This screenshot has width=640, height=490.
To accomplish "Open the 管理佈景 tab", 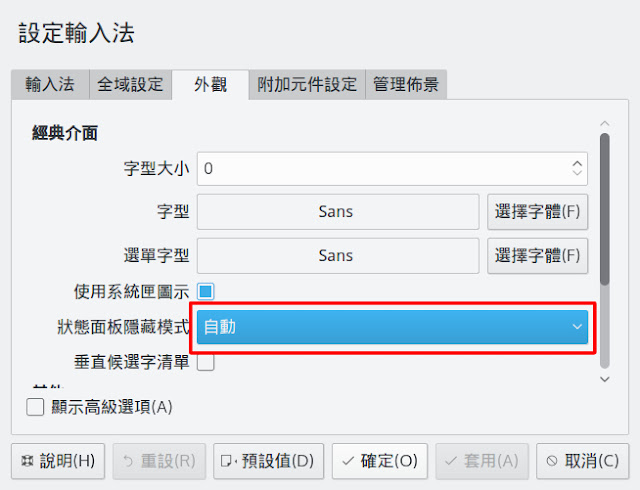I will tap(405, 85).
